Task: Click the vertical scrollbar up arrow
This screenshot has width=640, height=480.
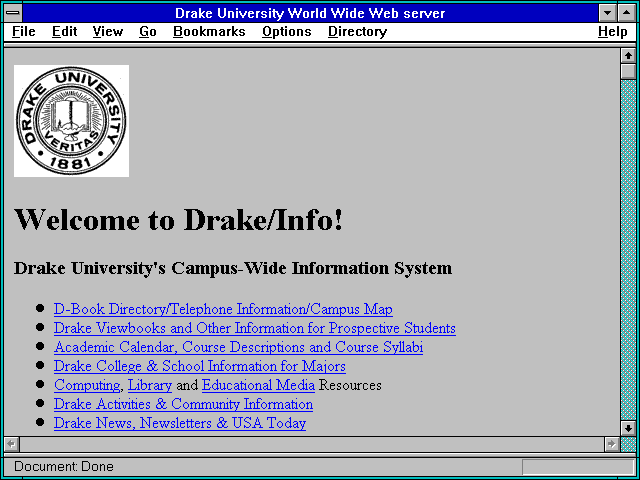Action: pos(628,56)
